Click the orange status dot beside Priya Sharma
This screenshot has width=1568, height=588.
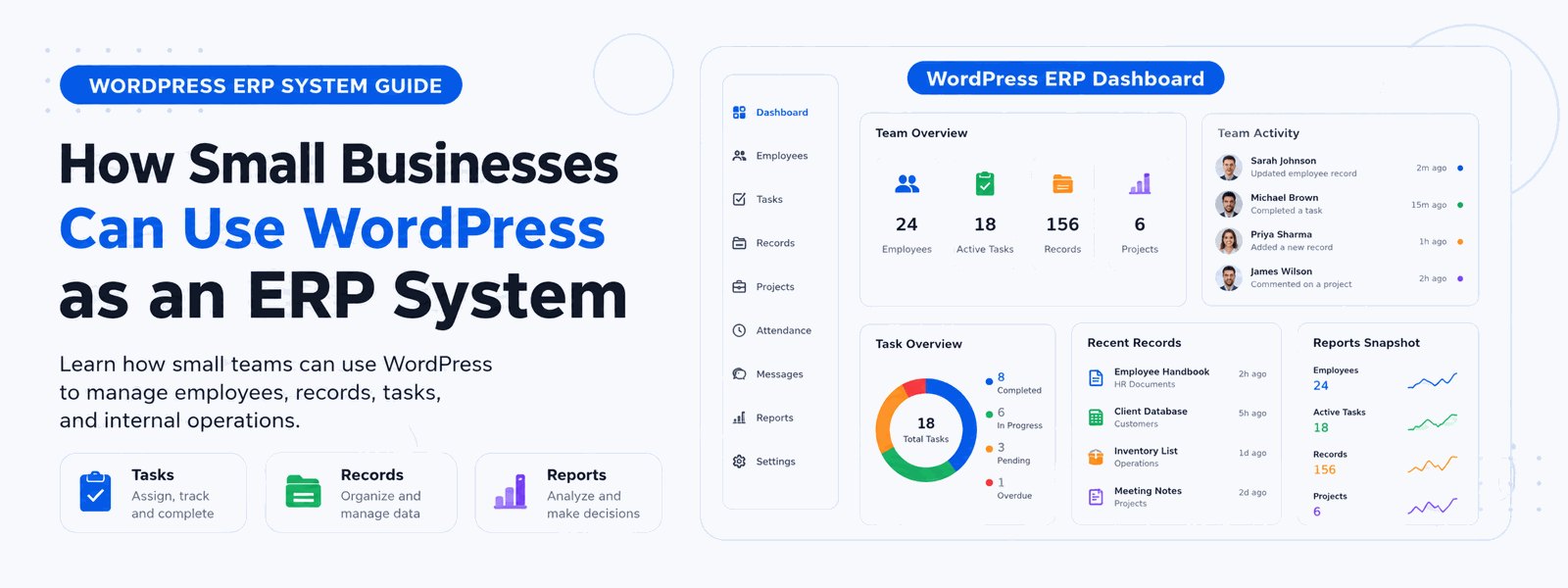tap(1460, 242)
